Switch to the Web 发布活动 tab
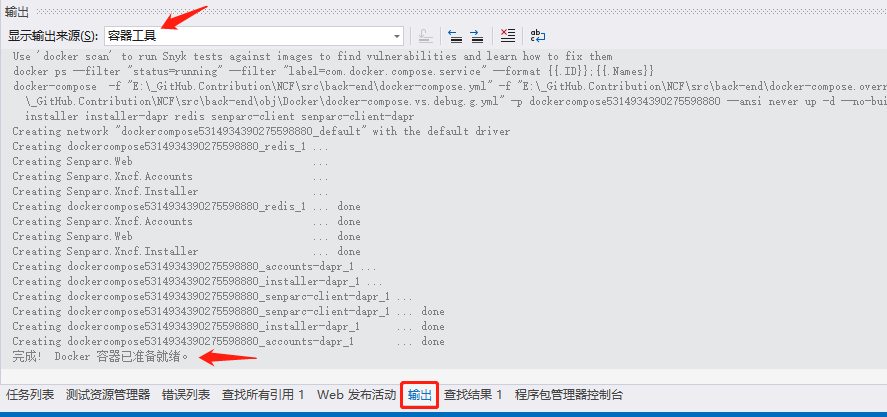 tap(356, 395)
